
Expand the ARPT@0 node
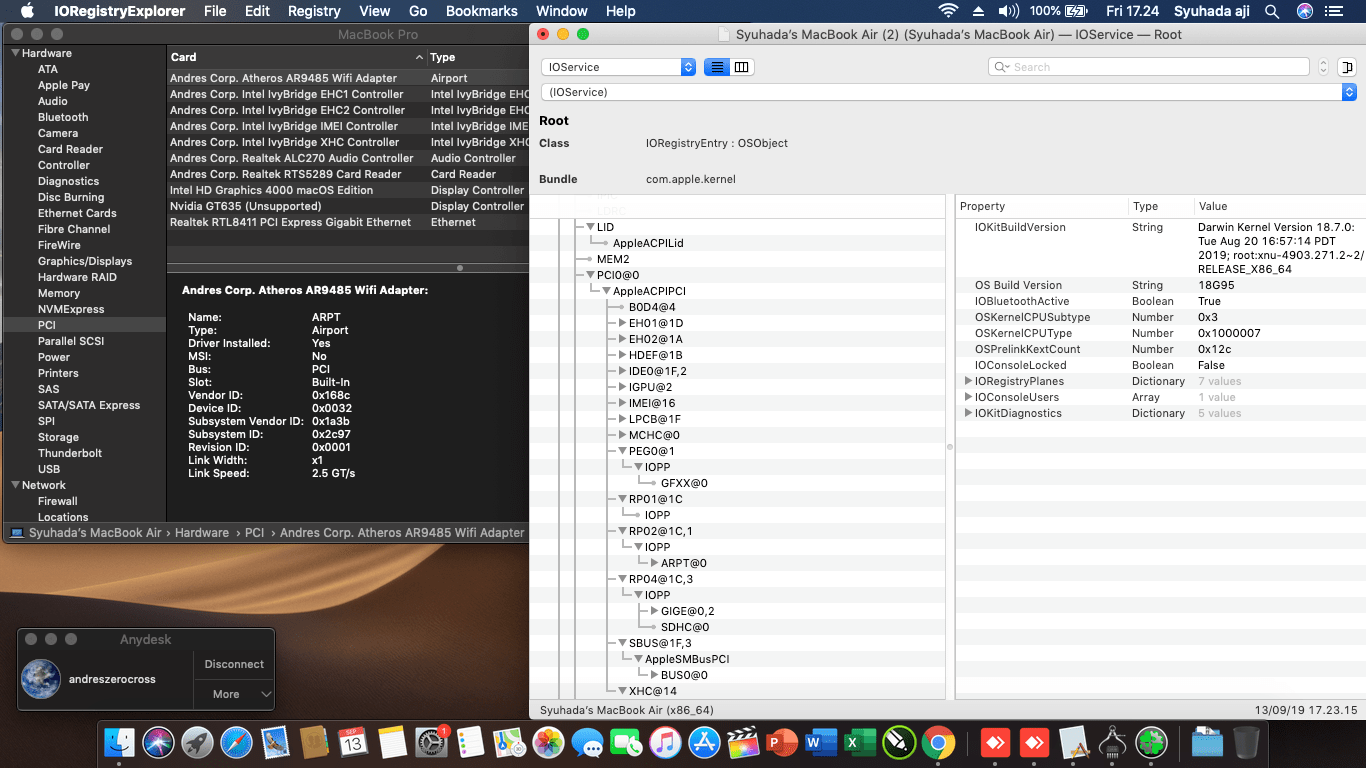coord(654,563)
